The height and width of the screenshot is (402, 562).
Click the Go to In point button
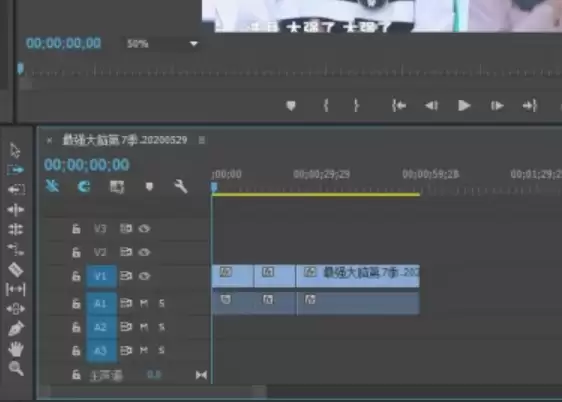[399, 106]
